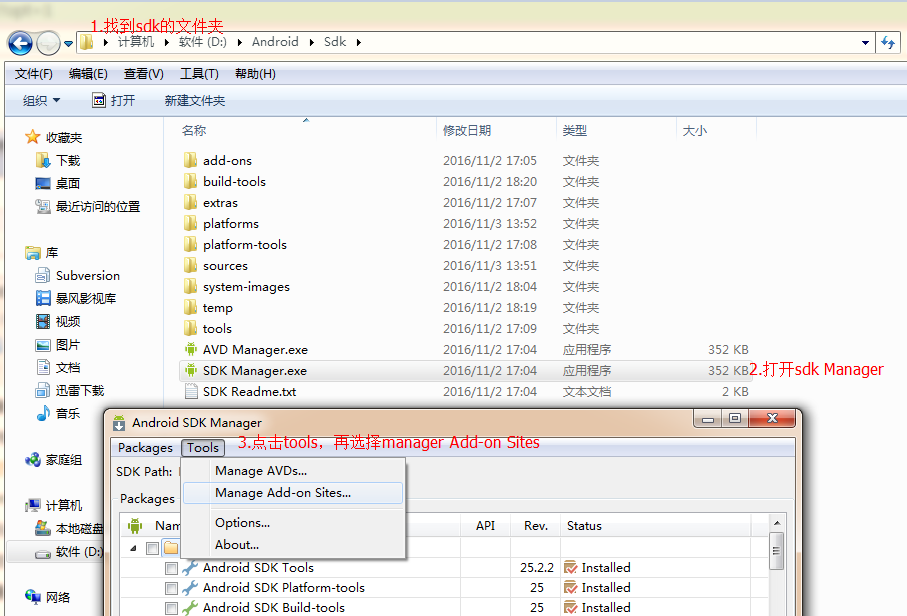This screenshot has width=907, height=616.
Task: Check the Android SDK Platform-tools checkbox
Action: point(171,589)
